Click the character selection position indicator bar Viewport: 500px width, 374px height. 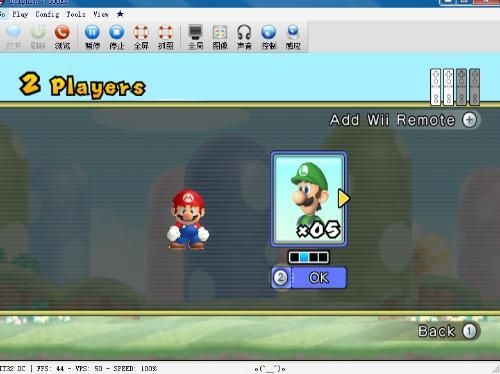click(x=309, y=257)
